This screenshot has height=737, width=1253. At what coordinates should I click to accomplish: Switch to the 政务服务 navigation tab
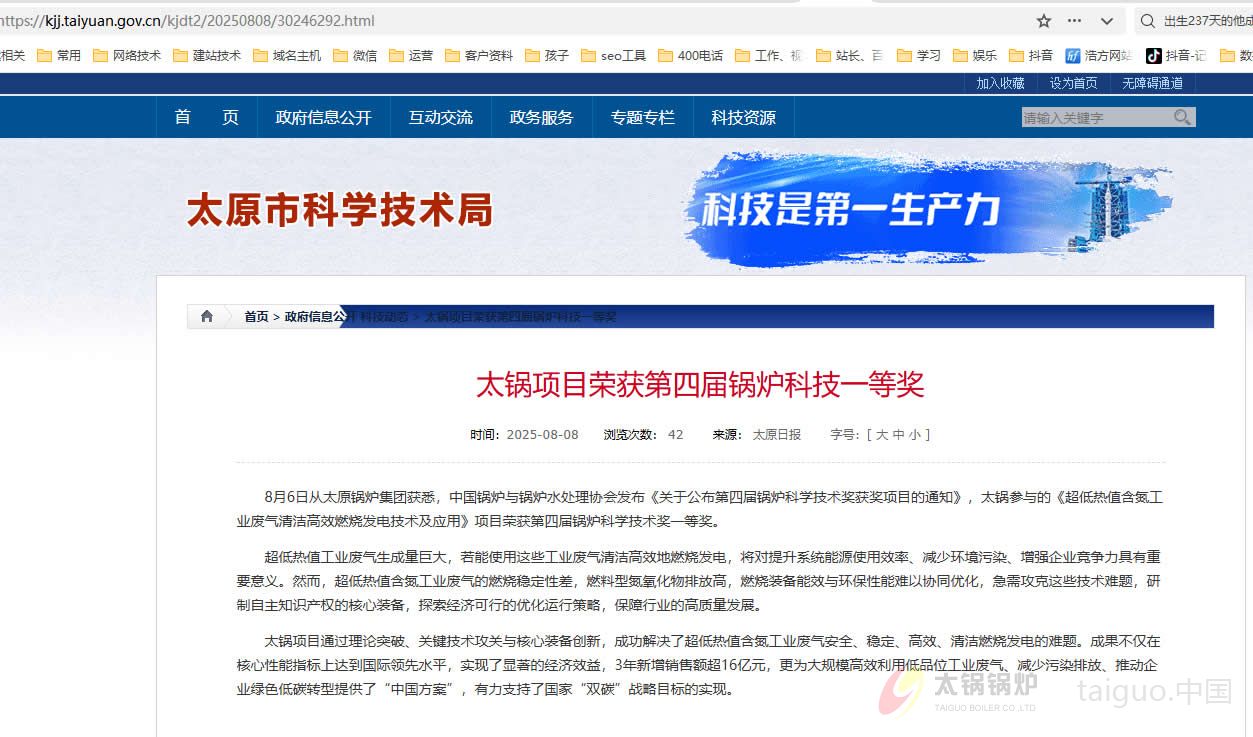pos(542,117)
